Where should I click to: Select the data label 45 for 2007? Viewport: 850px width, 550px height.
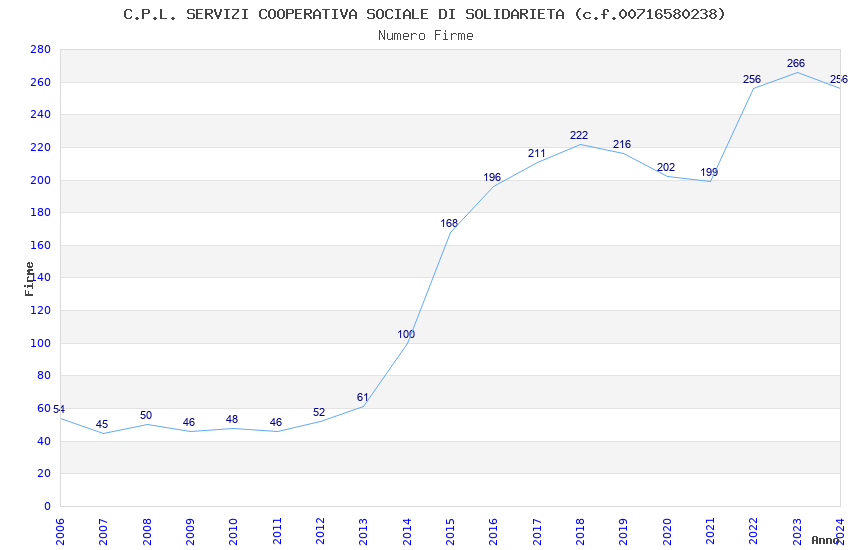pos(102,424)
